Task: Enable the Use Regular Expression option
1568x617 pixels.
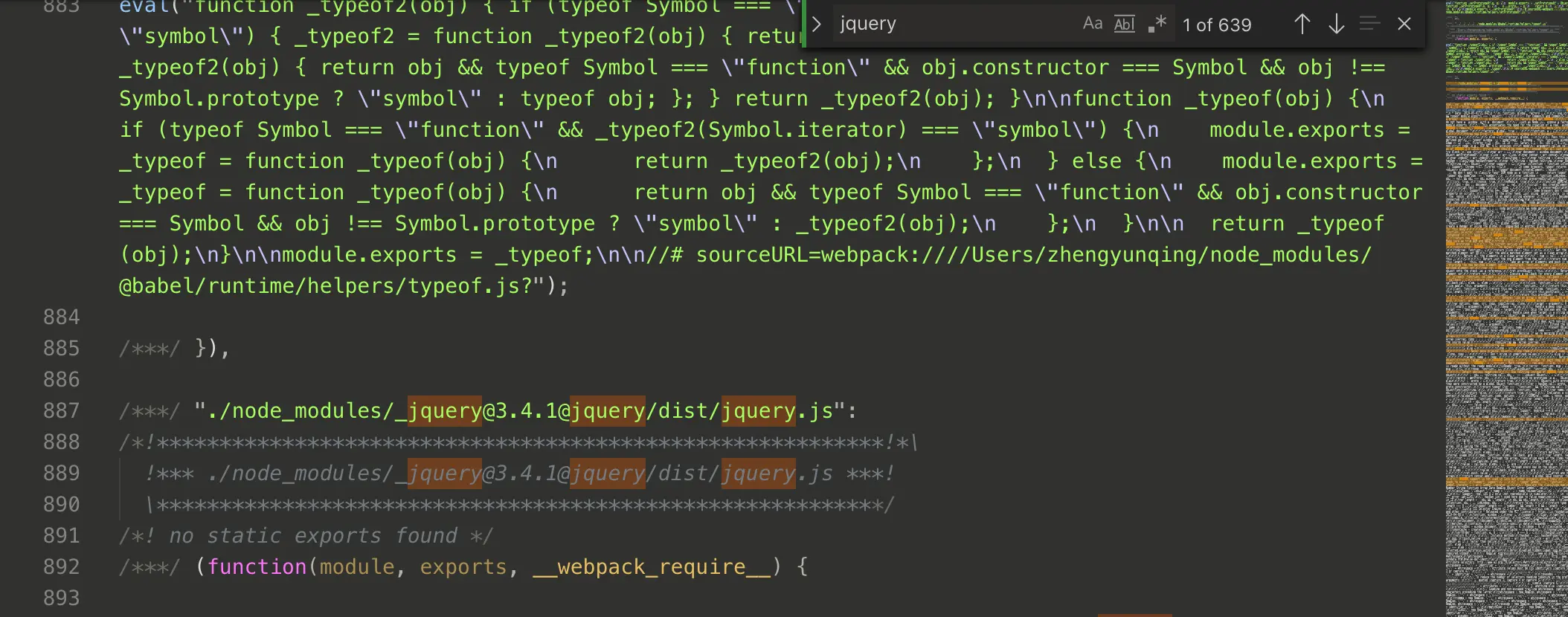Action: click(x=1157, y=24)
